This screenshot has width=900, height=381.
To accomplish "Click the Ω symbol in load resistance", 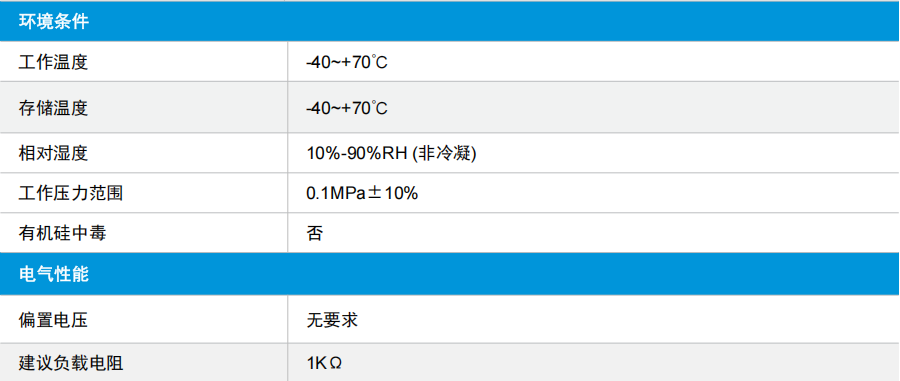I will coord(336,364).
